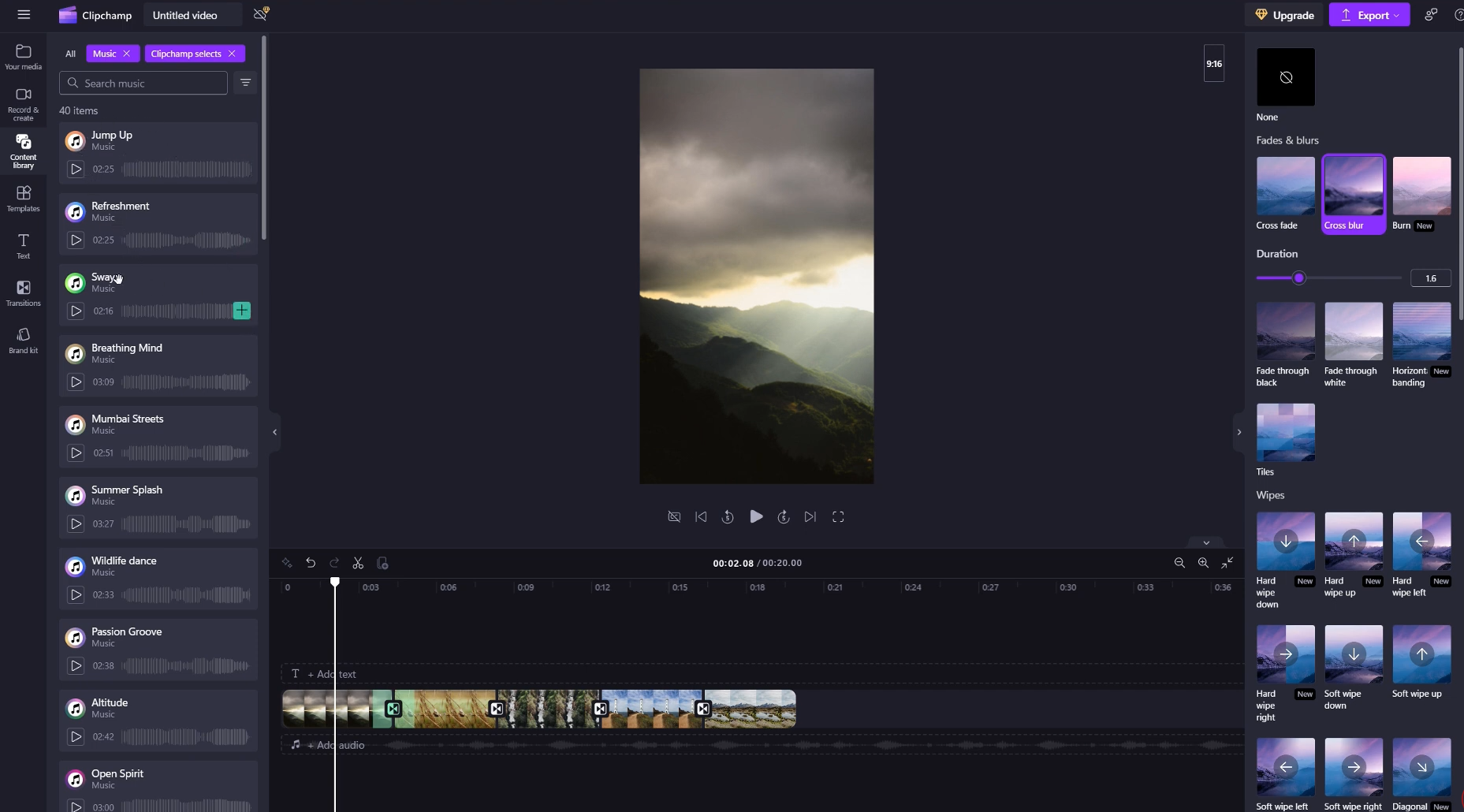The width and height of the screenshot is (1464, 812).
Task: Undo the last edit
Action: (310, 563)
